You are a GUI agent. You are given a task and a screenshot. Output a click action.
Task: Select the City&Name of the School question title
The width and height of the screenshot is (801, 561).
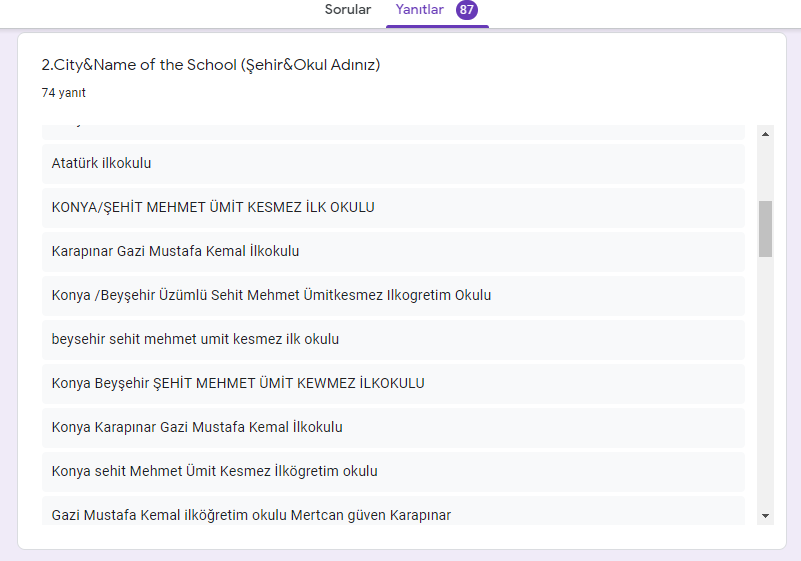point(210,65)
